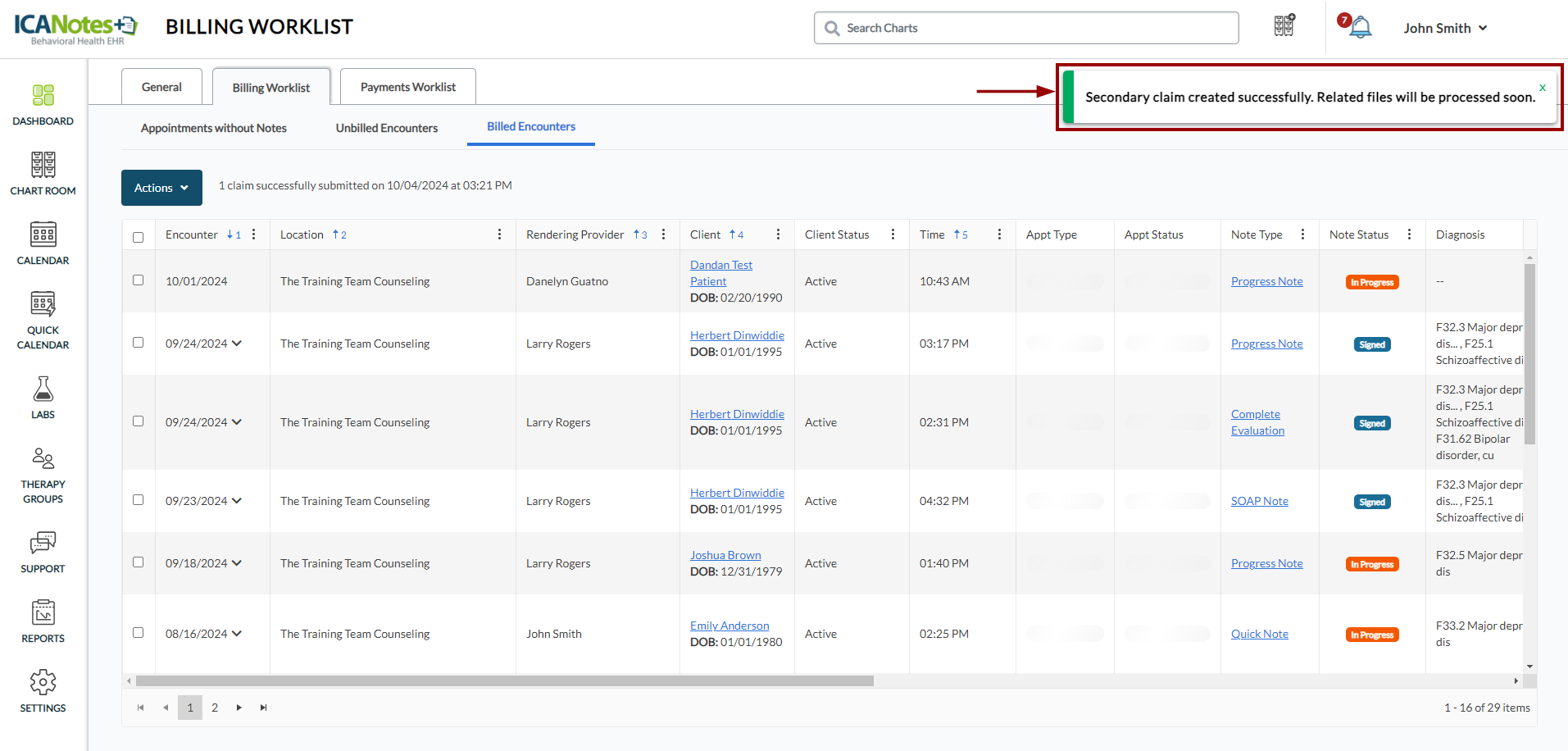Click the notifications bell icon
The image size is (1568, 751).
coord(1360,28)
